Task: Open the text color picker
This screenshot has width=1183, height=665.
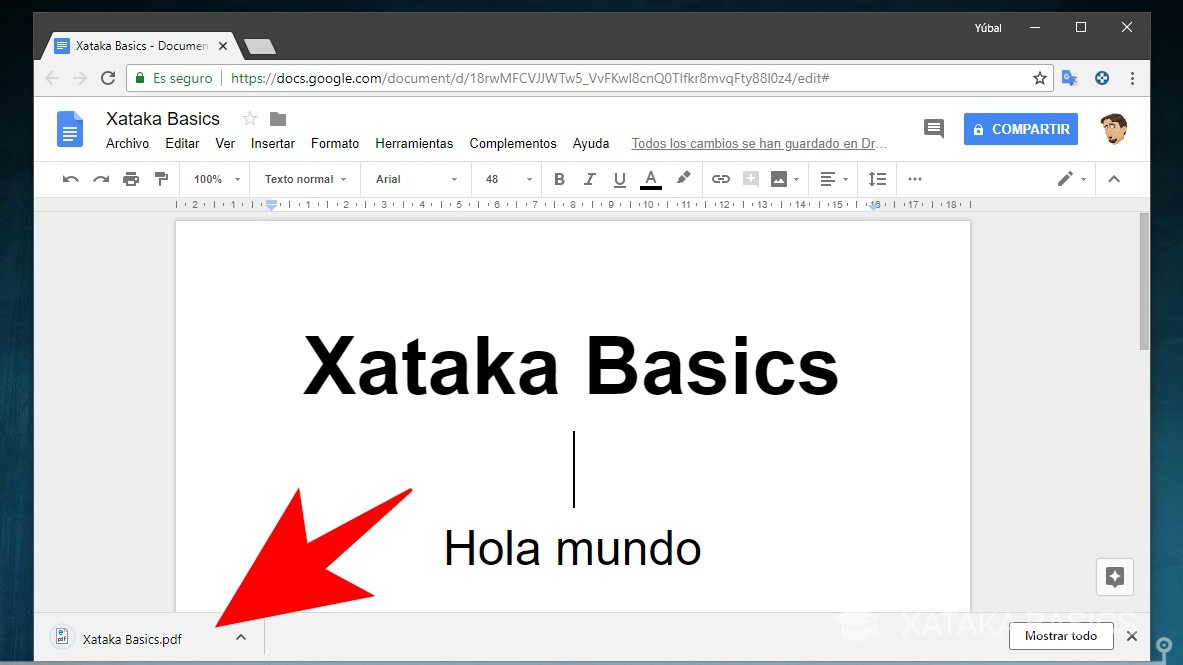Action: click(651, 179)
